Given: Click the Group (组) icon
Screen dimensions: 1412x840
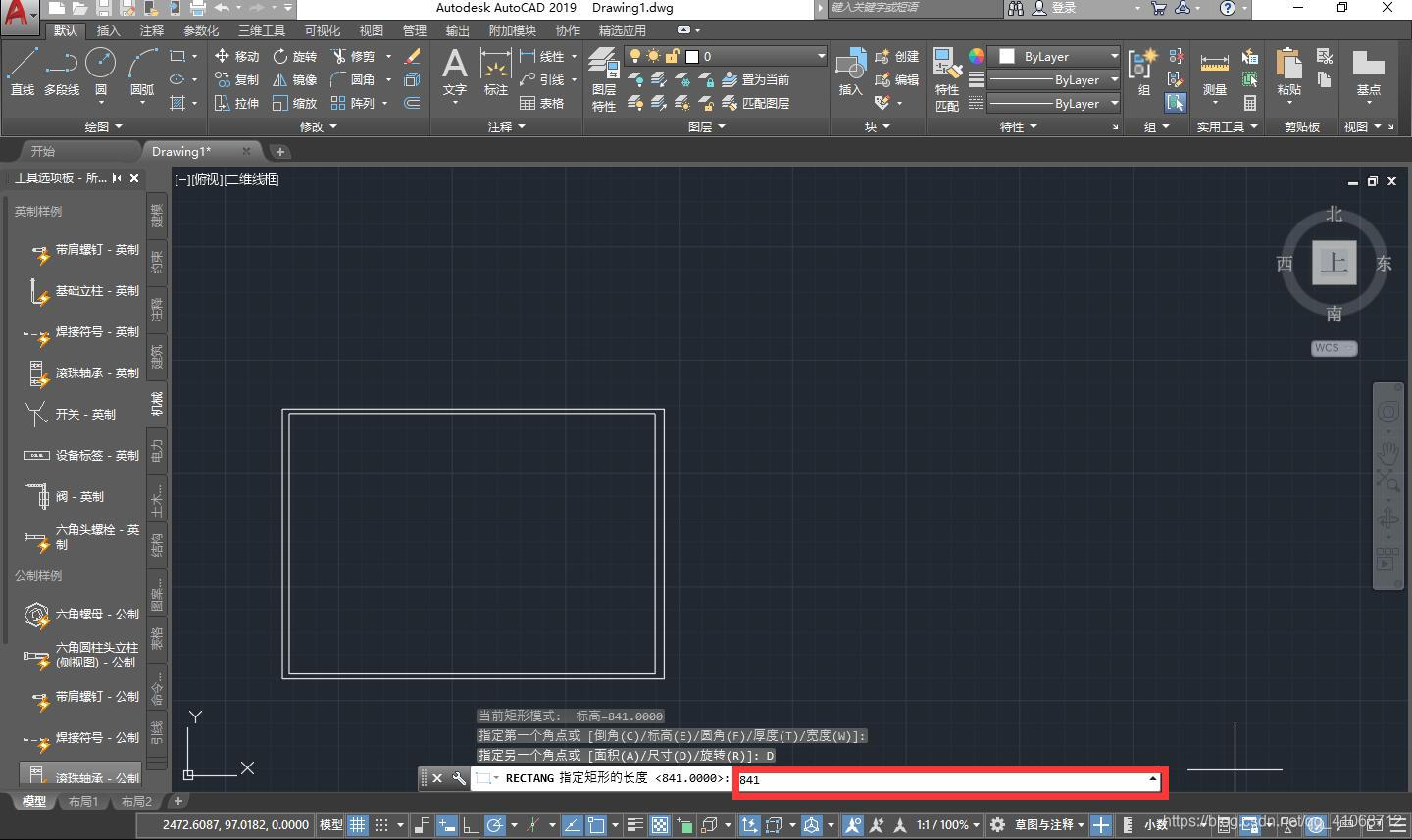Looking at the screenshot, I should pos(1143,73).
